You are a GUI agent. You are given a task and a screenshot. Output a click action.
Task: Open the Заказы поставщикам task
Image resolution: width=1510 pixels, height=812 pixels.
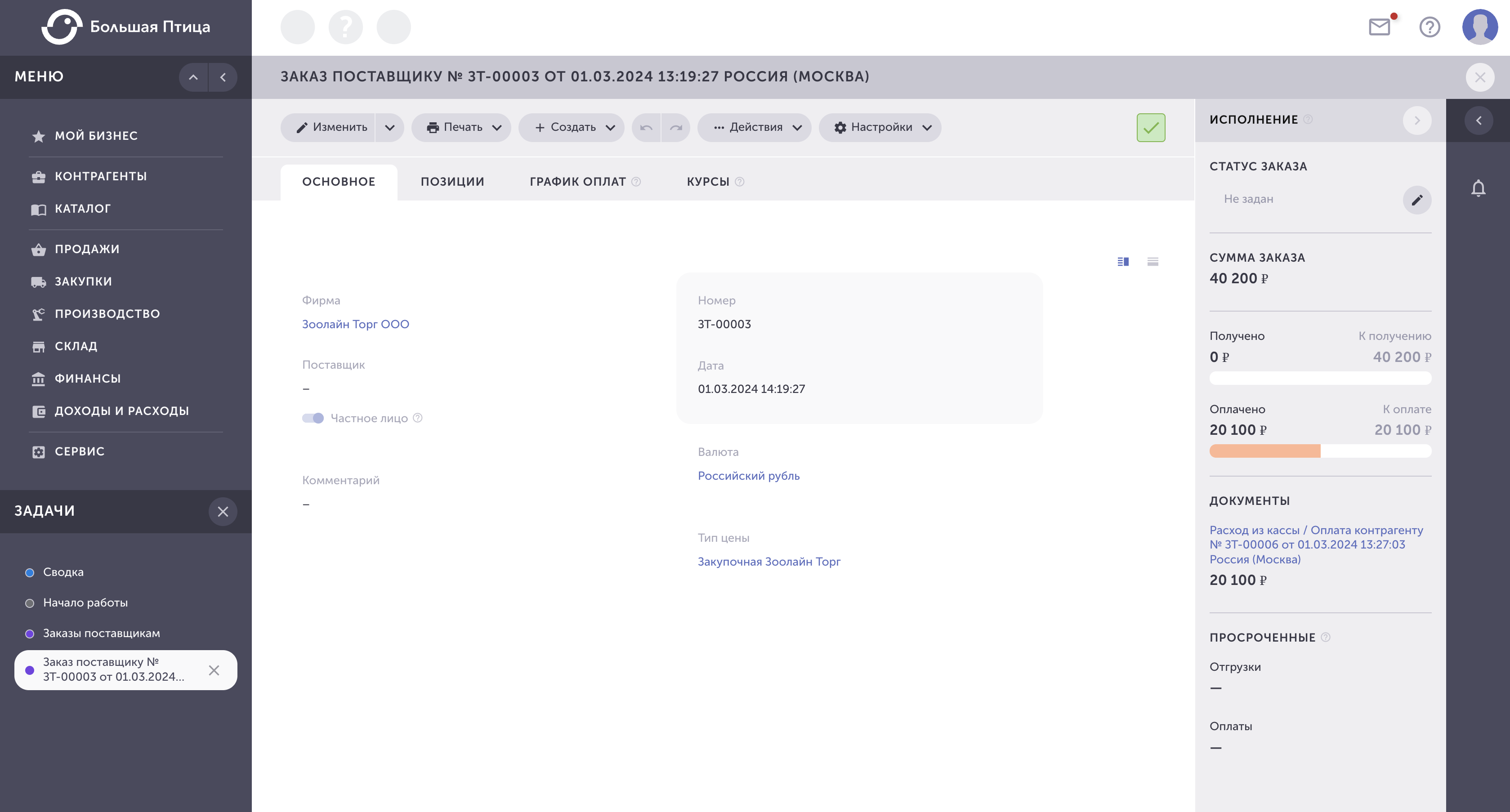102,634
